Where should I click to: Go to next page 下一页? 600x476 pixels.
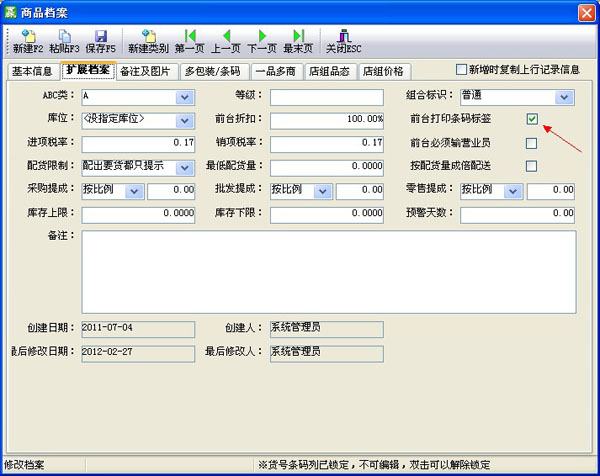262,41
